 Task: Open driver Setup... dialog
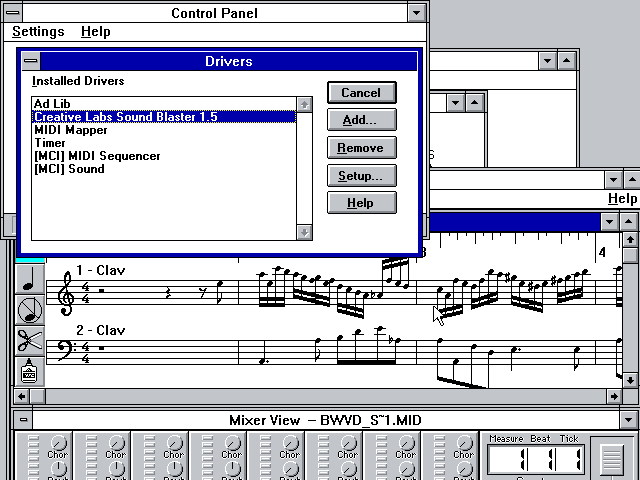[x=362, y=176]
